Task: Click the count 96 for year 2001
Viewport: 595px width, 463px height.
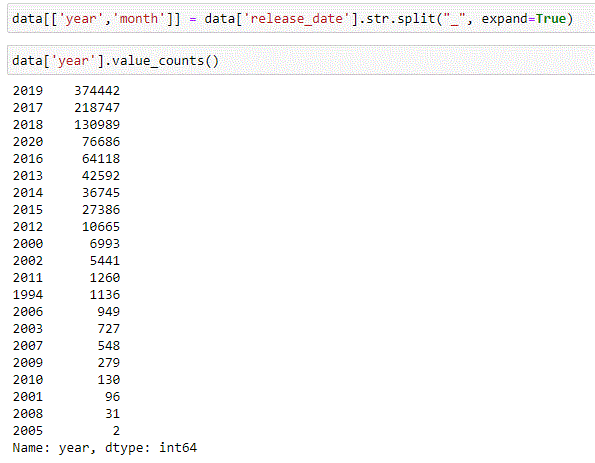Action: point(112,397)
